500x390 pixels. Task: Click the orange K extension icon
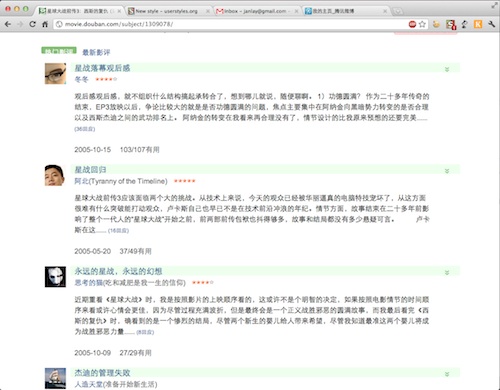pos(478,24)
